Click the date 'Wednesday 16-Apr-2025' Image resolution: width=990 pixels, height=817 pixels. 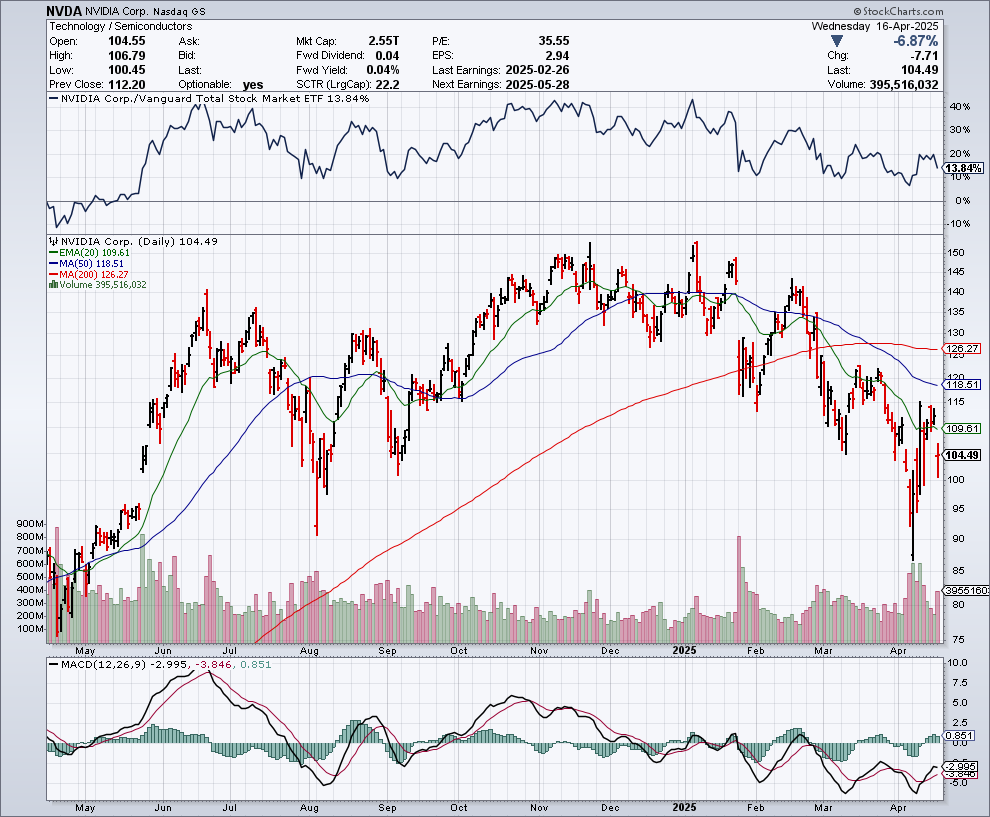(x=874, y=27)
